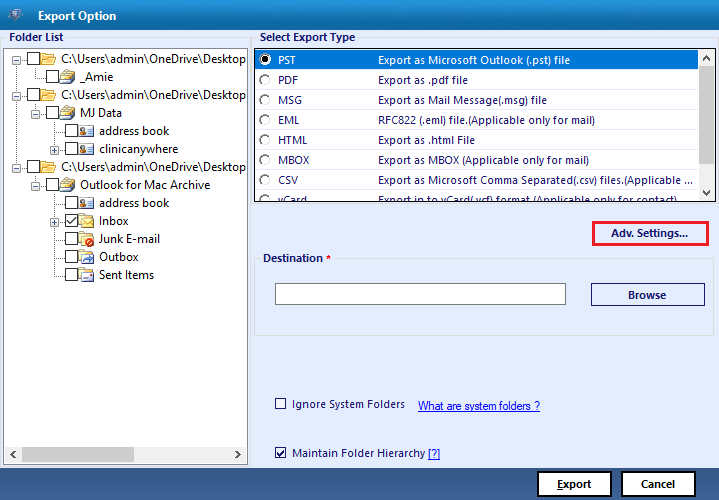Click the app logo in the title bar
The image size is (719, 500).
tap(15, 15)
